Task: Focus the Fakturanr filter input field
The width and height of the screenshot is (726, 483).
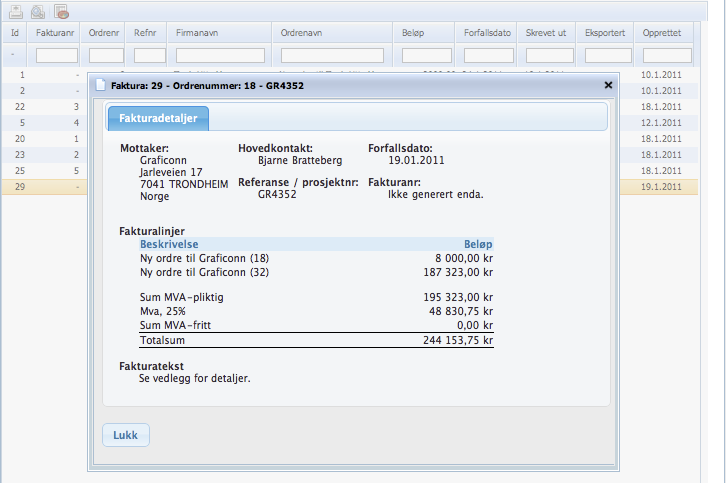Action: (x=56, y=55)
